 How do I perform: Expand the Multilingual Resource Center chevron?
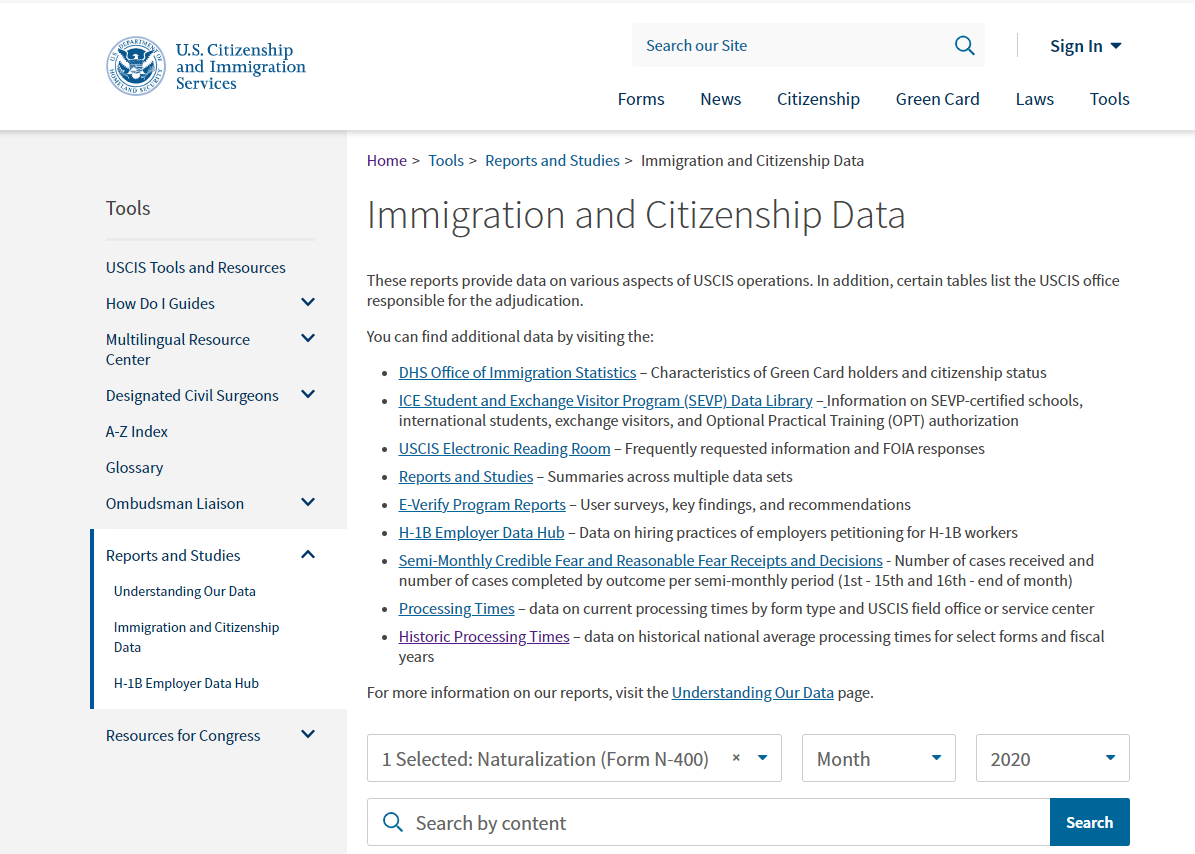coord(308,338)
